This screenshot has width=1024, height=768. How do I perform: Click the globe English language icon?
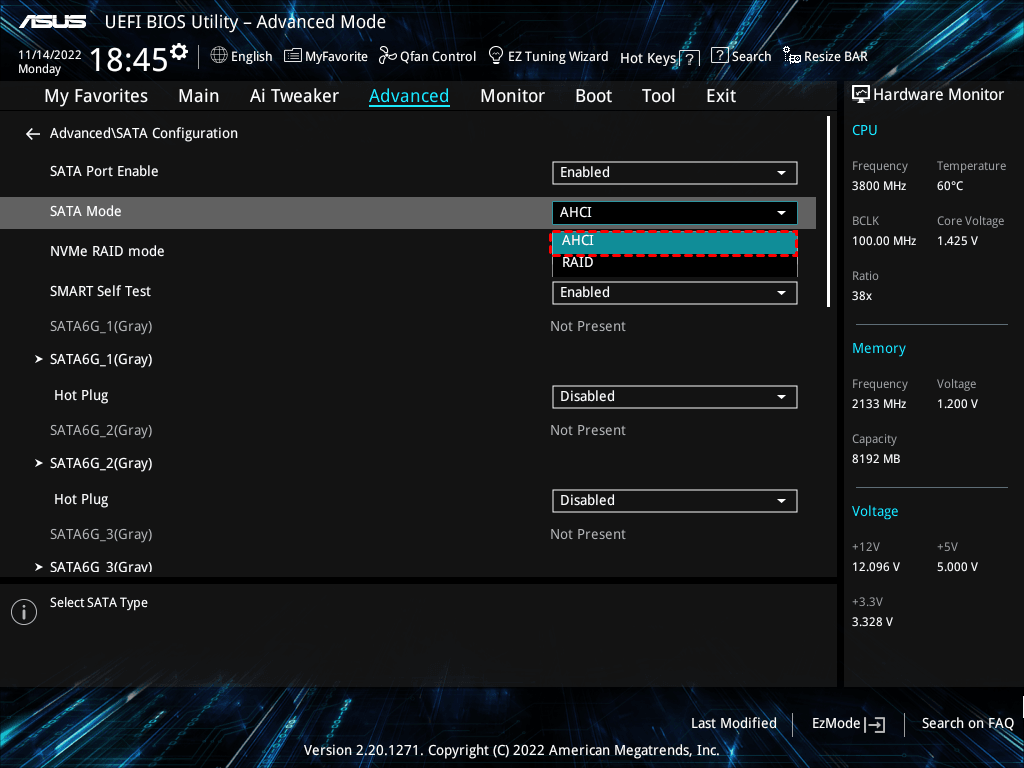coord(219,56)
